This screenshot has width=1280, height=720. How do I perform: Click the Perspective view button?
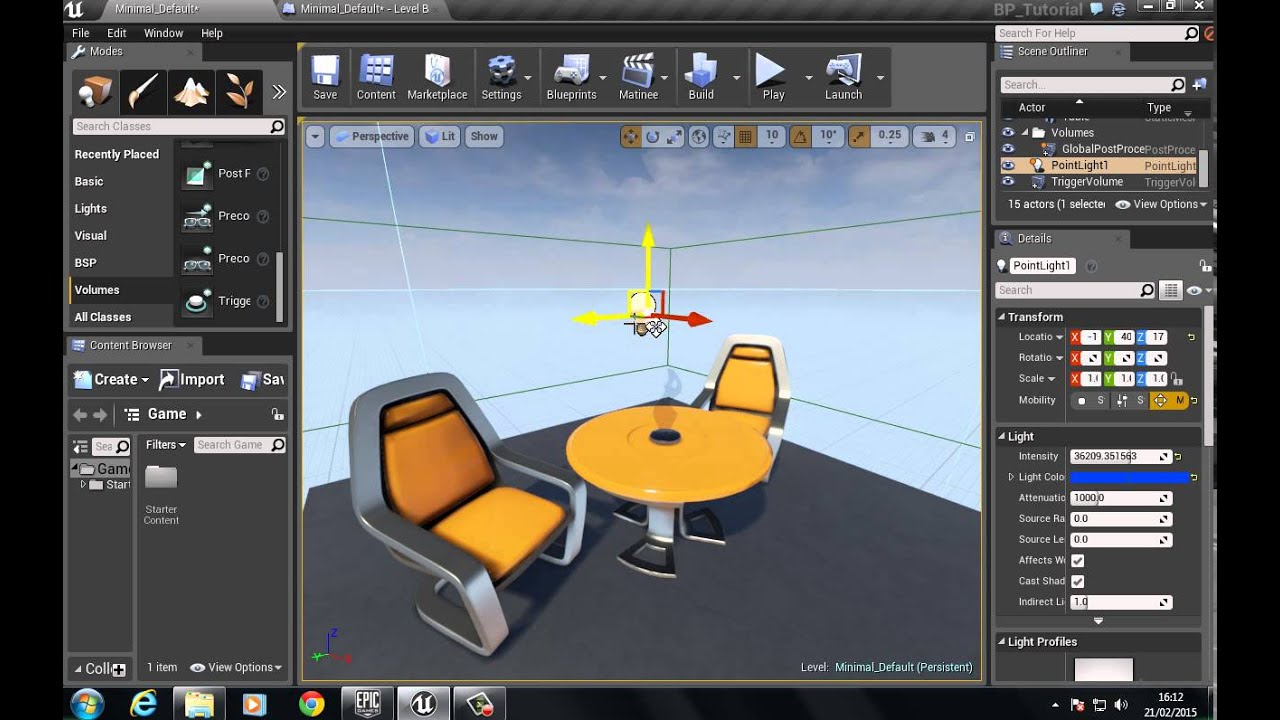371,136
